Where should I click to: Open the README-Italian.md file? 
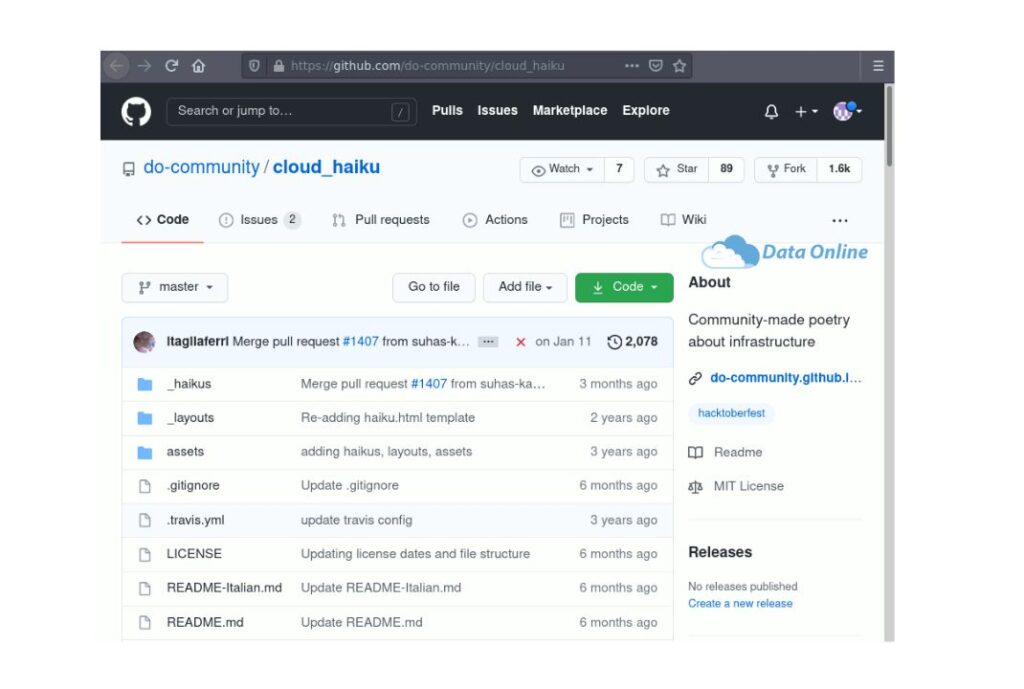(x=224, y=588)
